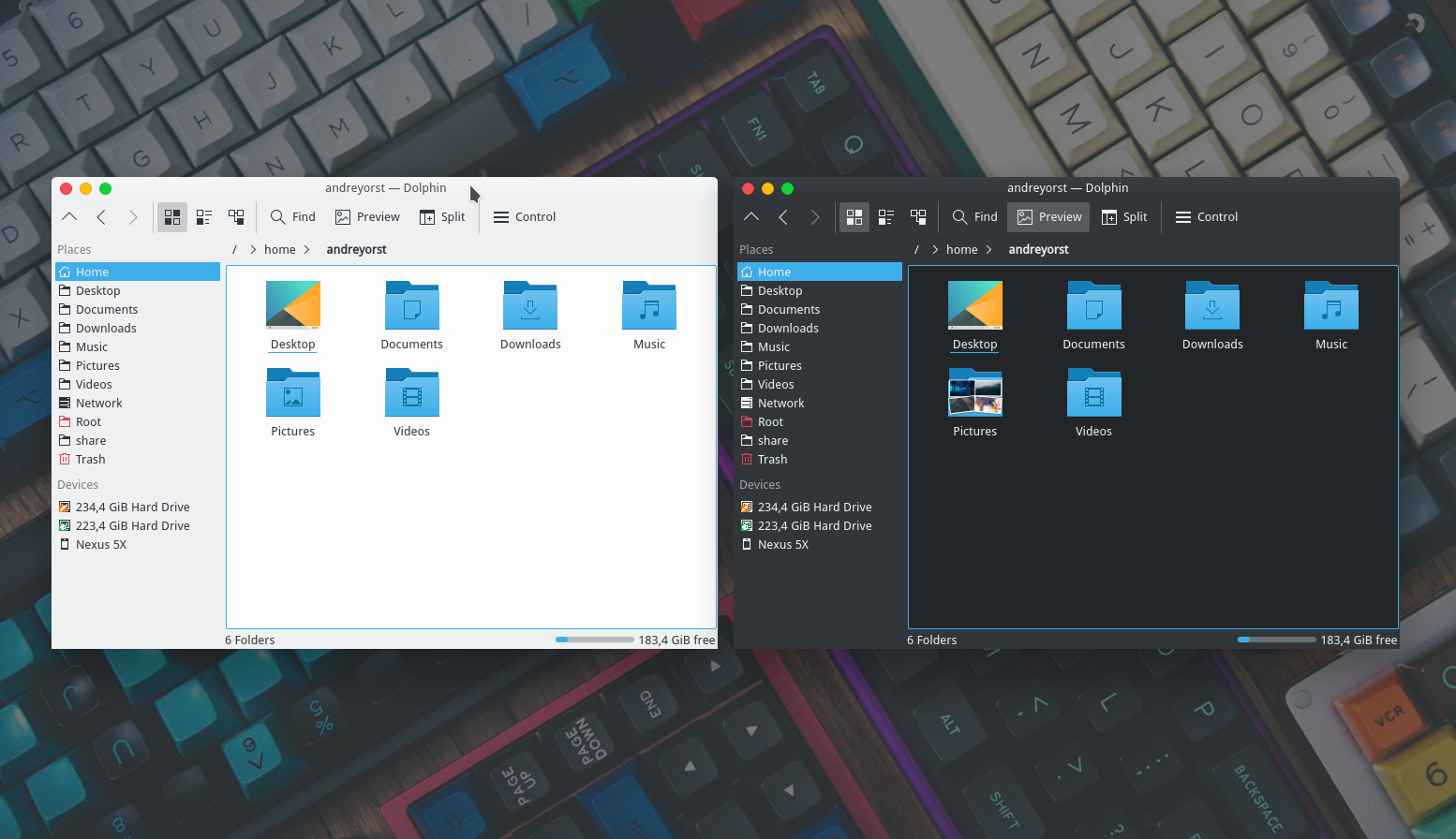Expand arrow after home breadcrumb, light window
The height and width of the screenshot is (839, 1456).
306,249
